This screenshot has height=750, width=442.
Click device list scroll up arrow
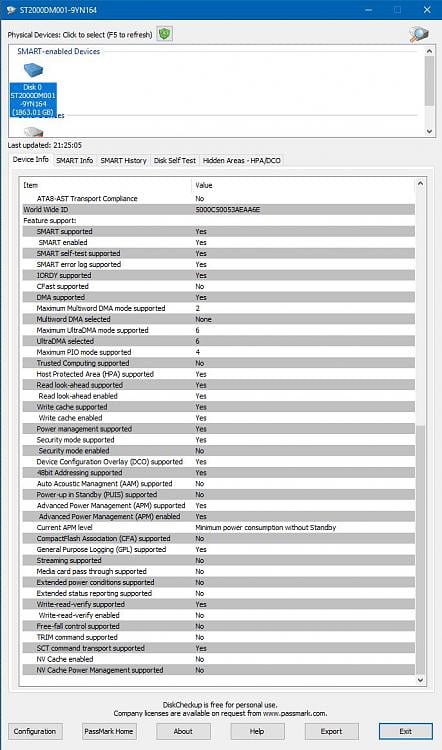pyautogui.click(x=429, y=51)
